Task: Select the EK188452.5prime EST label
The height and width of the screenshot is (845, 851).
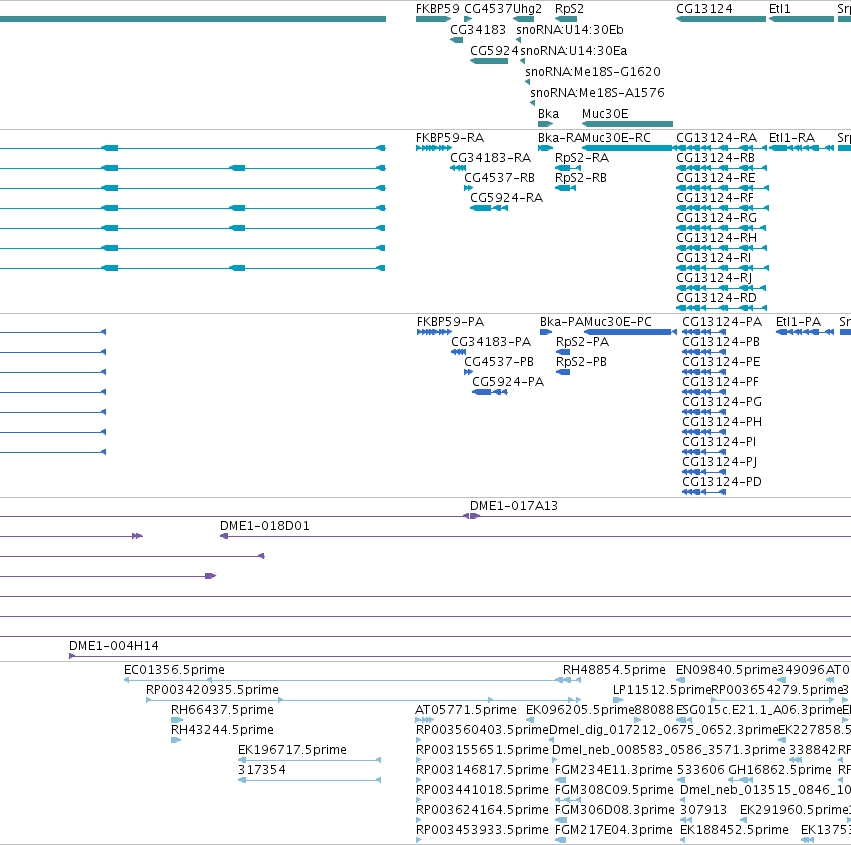Action: point(734,830)
